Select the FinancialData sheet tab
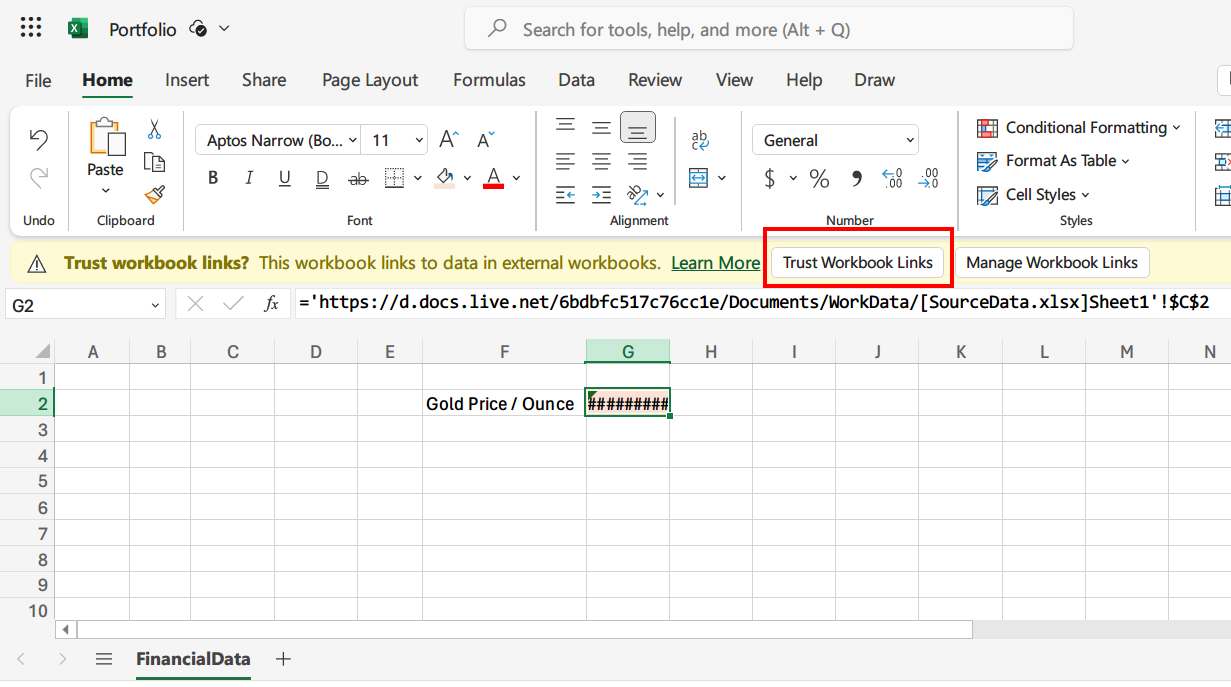This screenshot has width=1231, height=687. (193, 659)
